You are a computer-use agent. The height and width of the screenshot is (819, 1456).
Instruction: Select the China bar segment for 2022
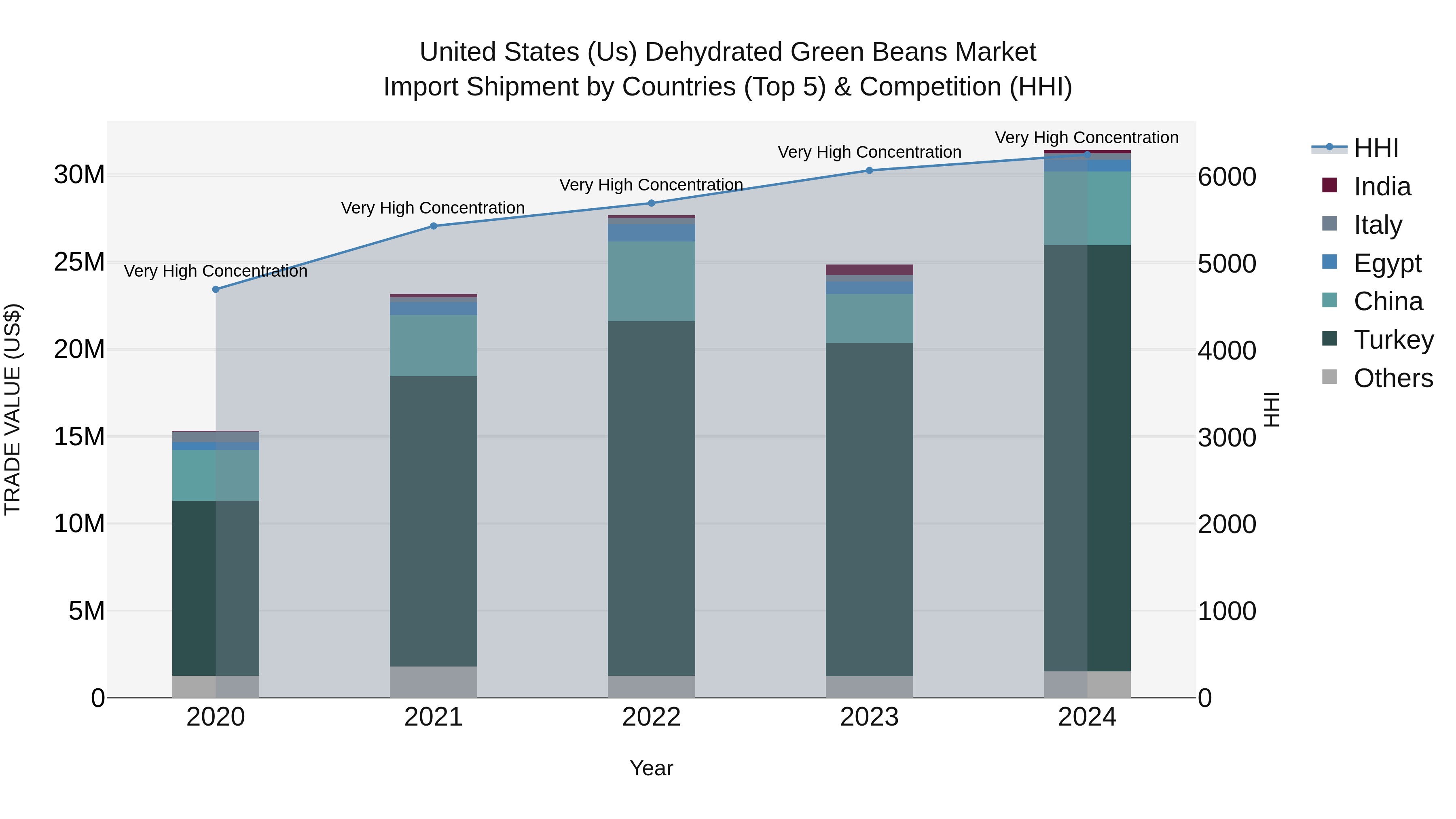[x=651, y=281]
